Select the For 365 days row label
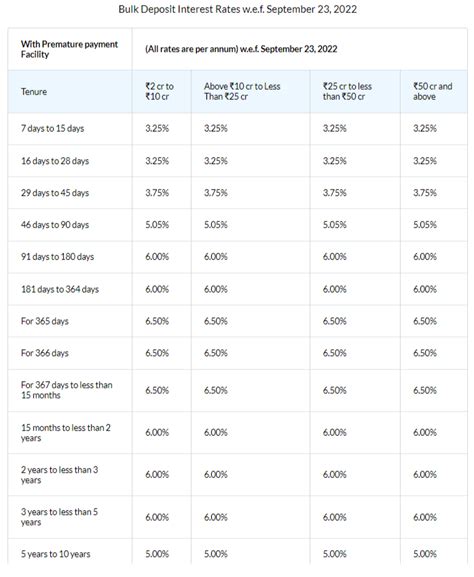 [45, 321]
